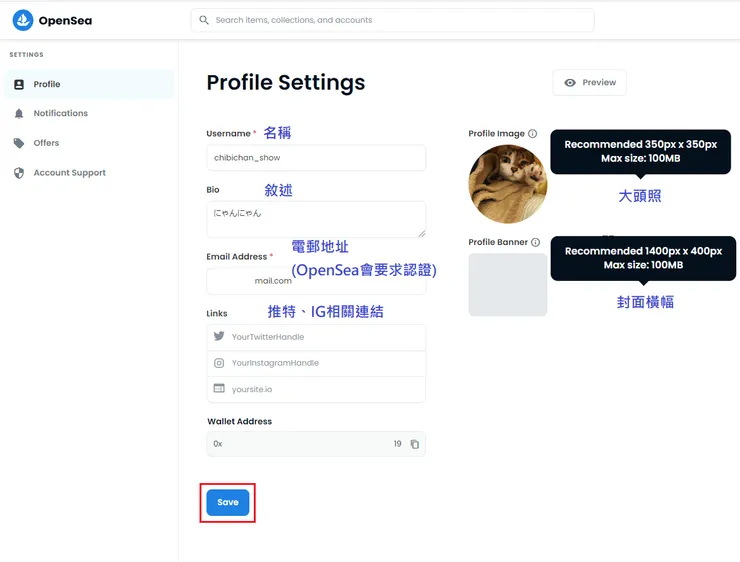Click the Username label

click(228, 134)
